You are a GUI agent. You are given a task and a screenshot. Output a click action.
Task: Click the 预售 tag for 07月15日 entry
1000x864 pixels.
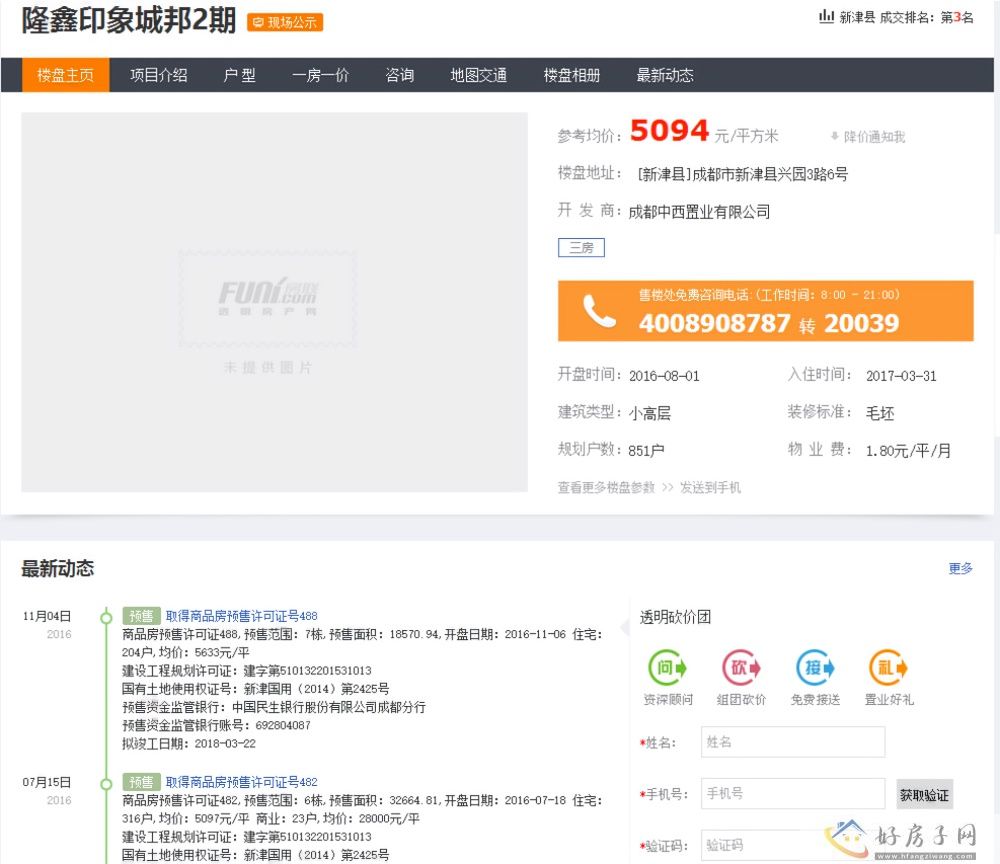[x=142, y=782]
